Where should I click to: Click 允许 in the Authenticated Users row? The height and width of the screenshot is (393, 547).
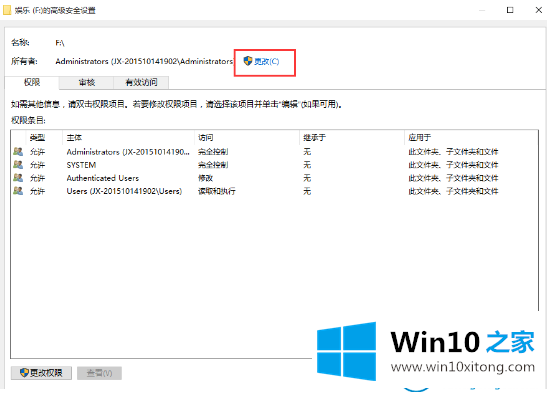tap(37, 178)
